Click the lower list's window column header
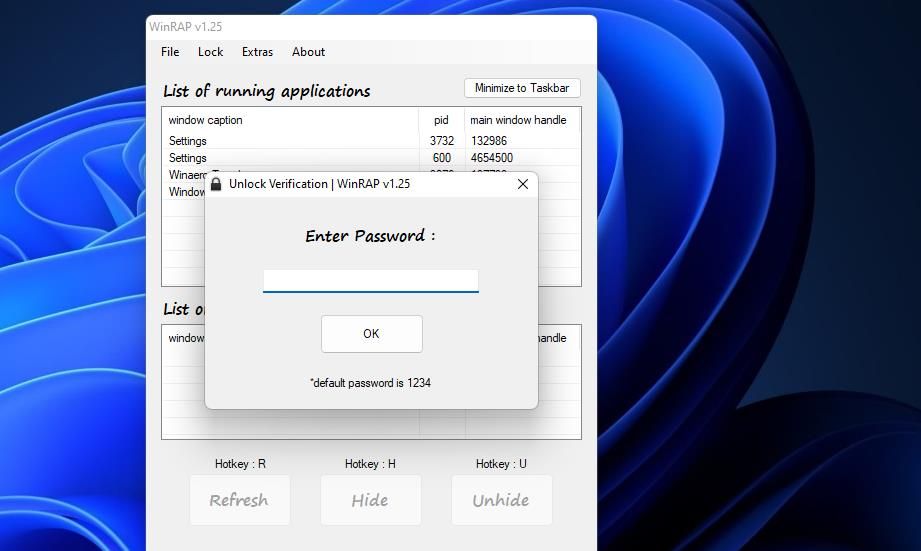This screenshot has width=921, height=551. (185, 338)
